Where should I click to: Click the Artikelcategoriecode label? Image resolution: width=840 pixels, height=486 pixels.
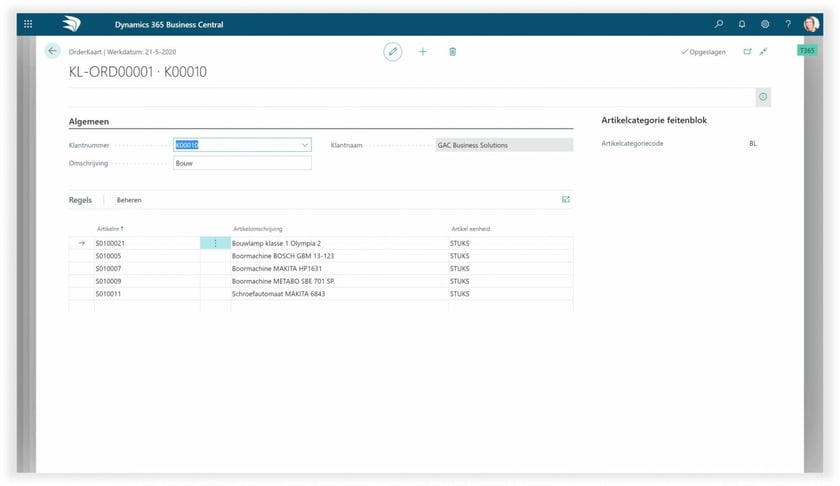click(x=632, y=144)
